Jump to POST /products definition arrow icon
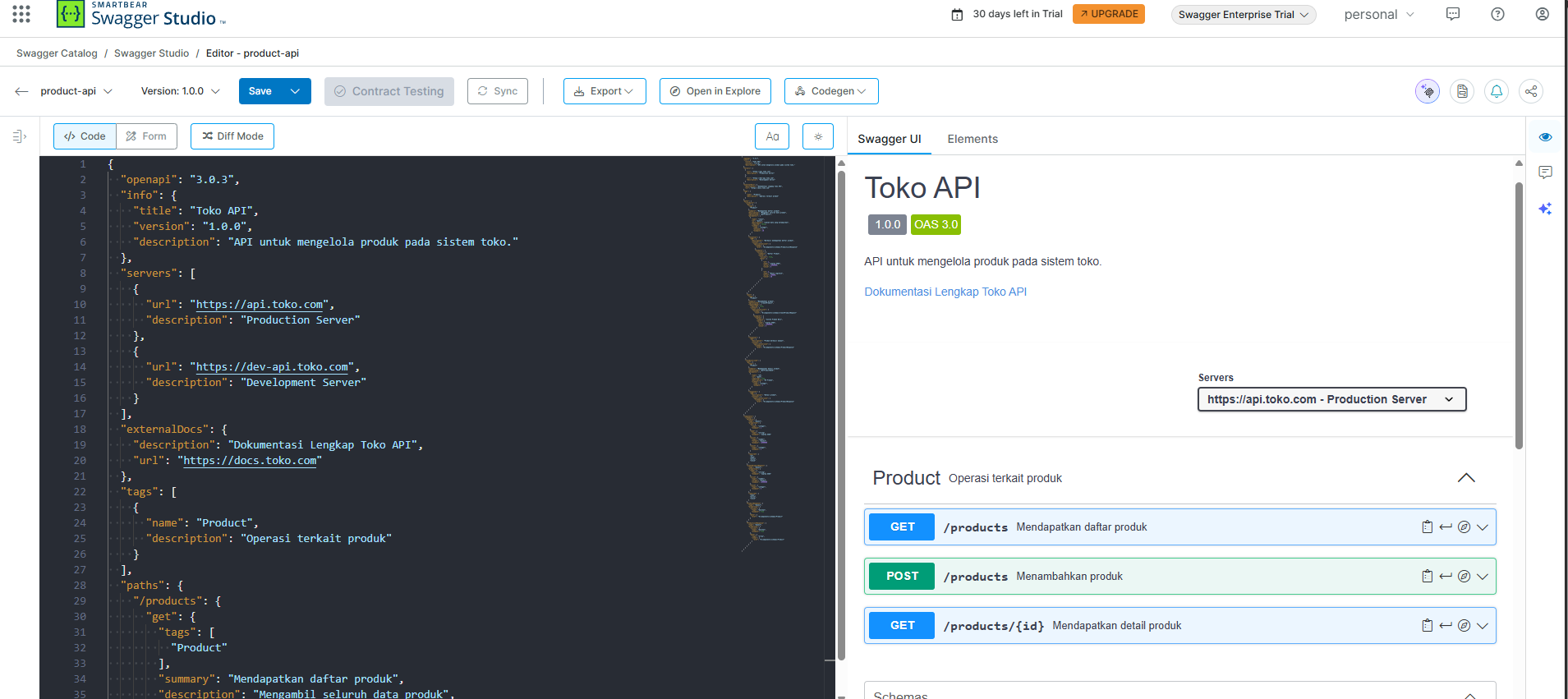1568x699 pixels. 1446,577
